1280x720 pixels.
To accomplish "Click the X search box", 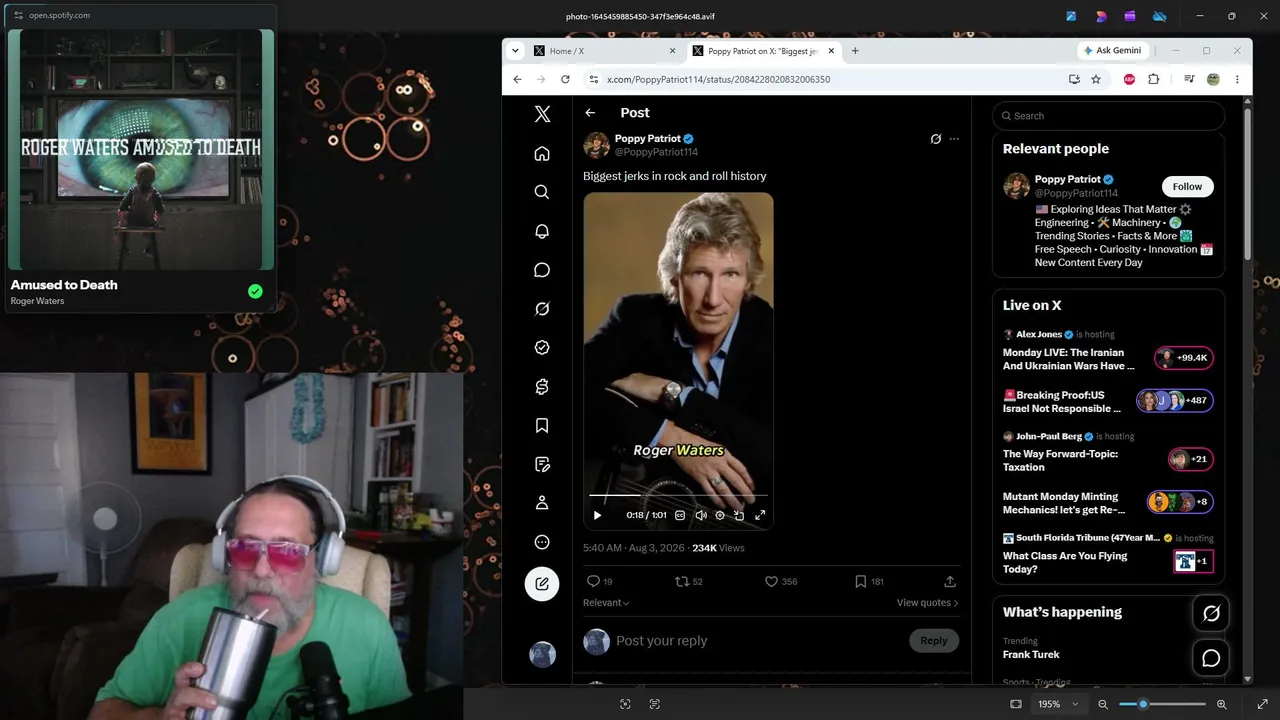I will (x=1108, y=116).
